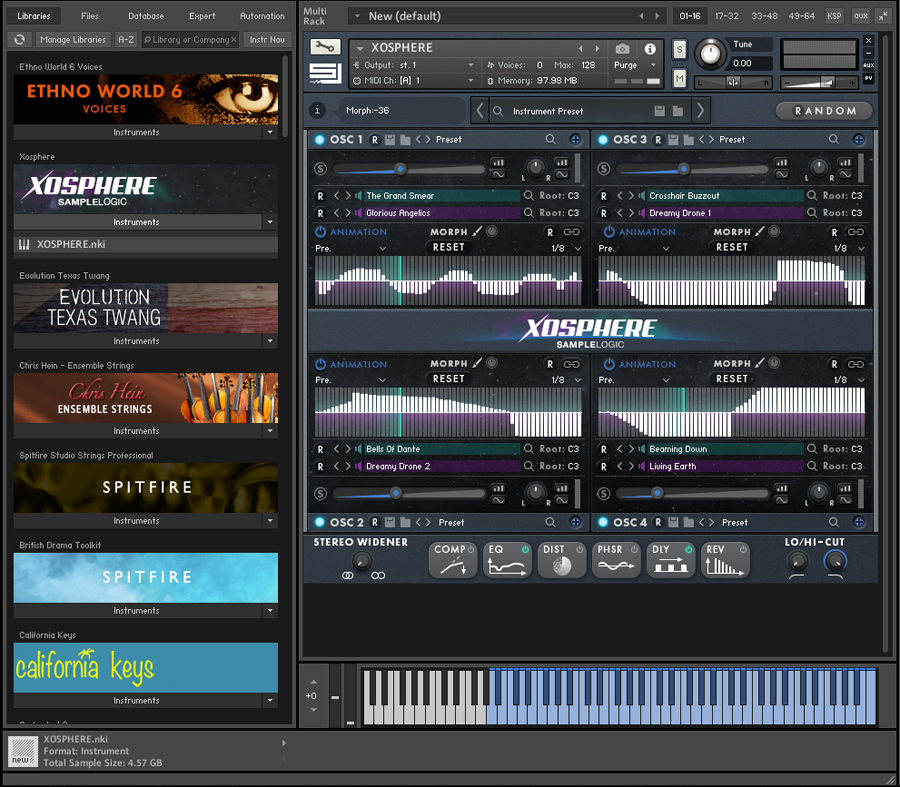Randomize The Grand Smear sound with R
The height and width of the screenshot is (787, 900).
pyautogui.click(x=320, y=196)
